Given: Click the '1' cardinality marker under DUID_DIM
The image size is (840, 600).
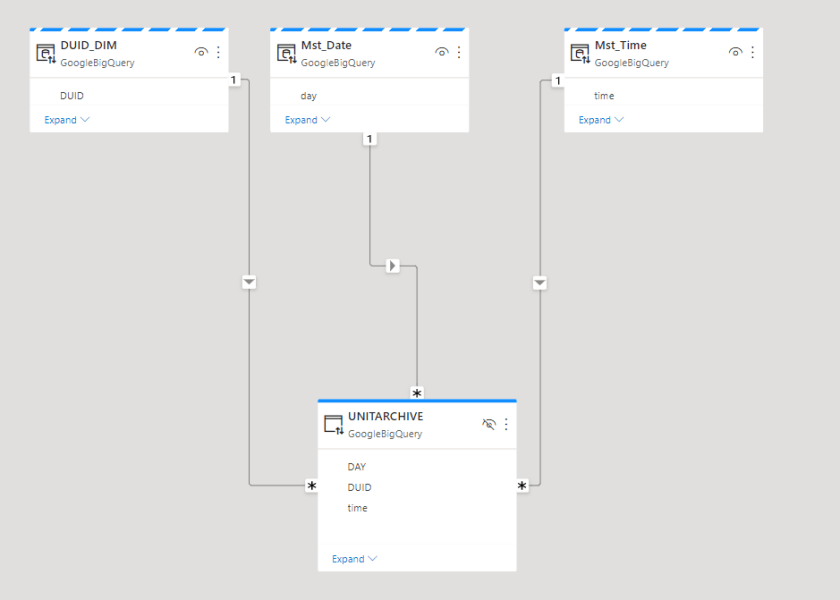Looking at the screenshot, I should [237, 80].
